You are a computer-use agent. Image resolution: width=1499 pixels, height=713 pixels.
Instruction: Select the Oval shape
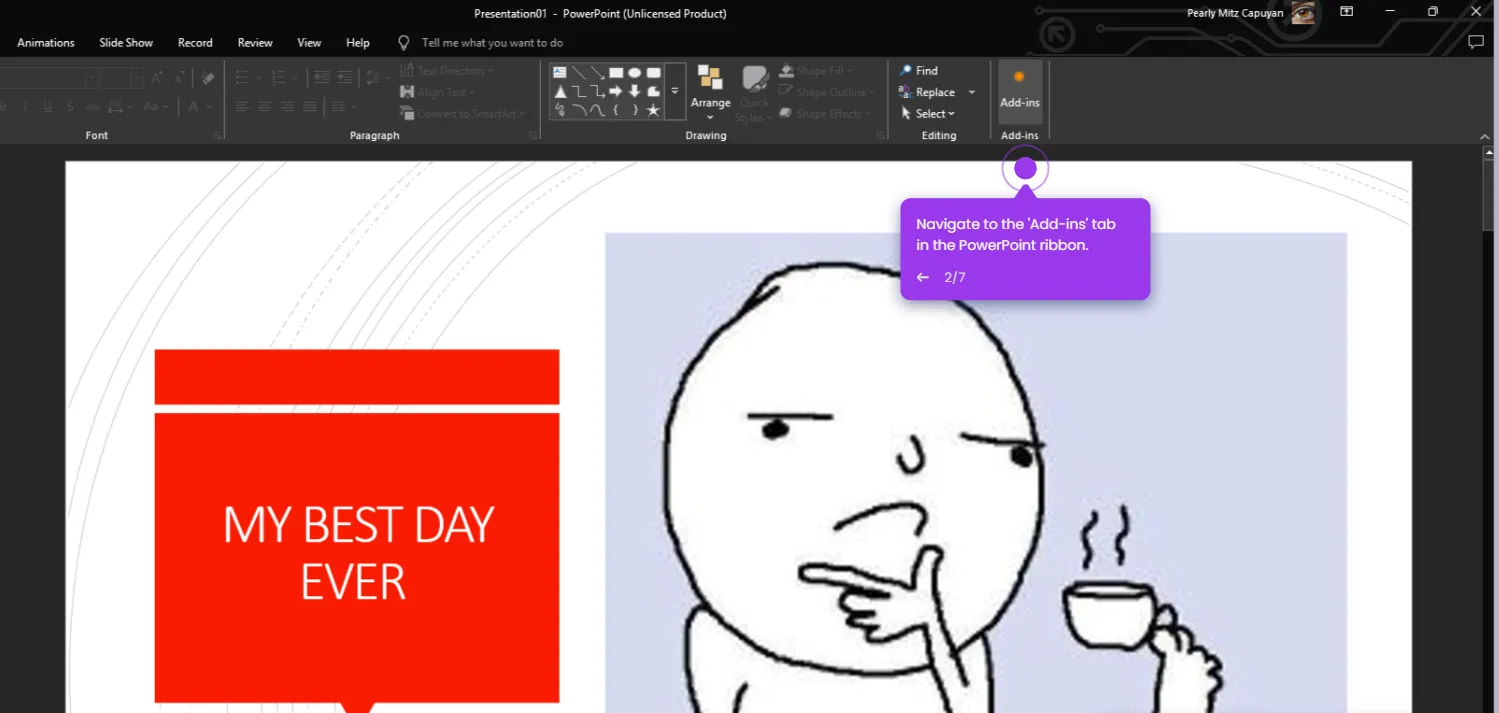(x=634, y=72)
